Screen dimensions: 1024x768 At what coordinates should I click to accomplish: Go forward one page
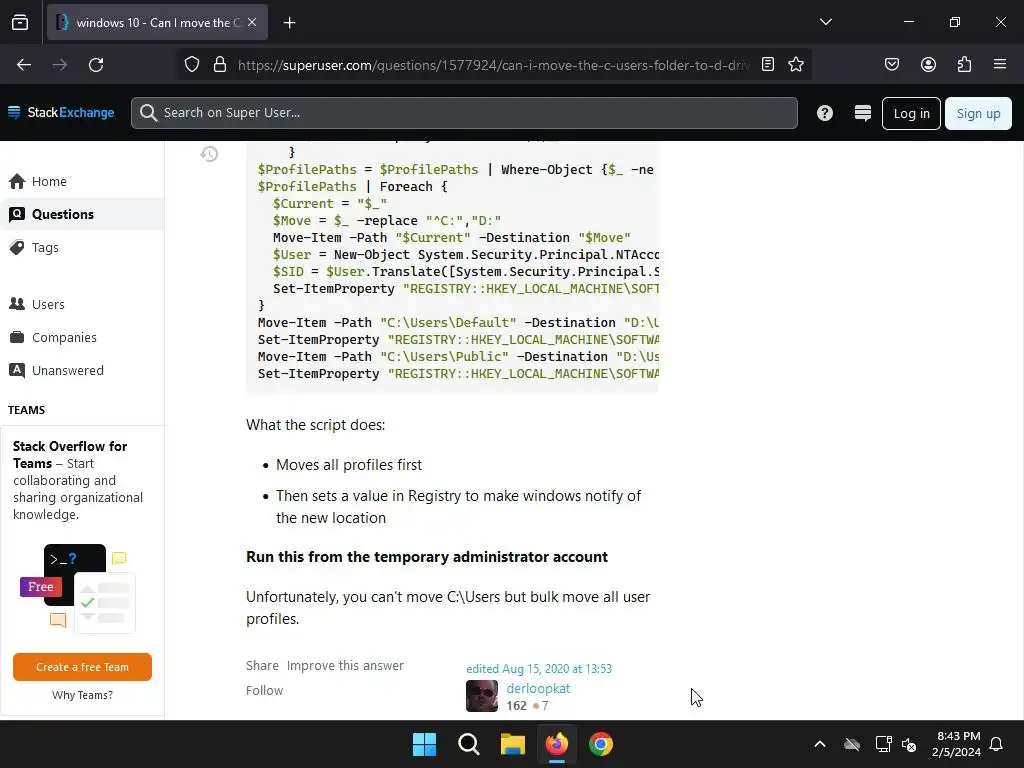60,65
